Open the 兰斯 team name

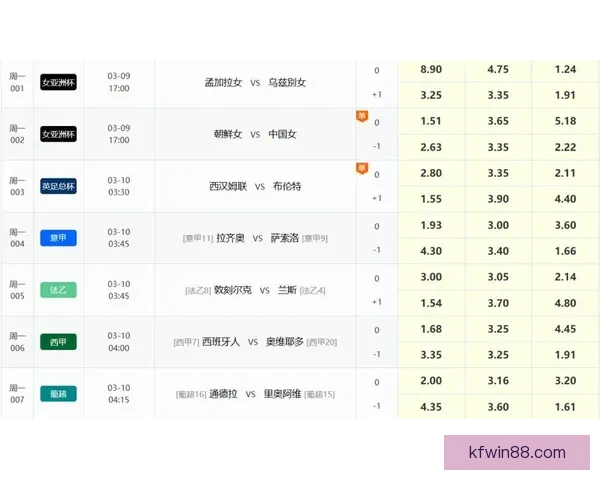point(287,290)
